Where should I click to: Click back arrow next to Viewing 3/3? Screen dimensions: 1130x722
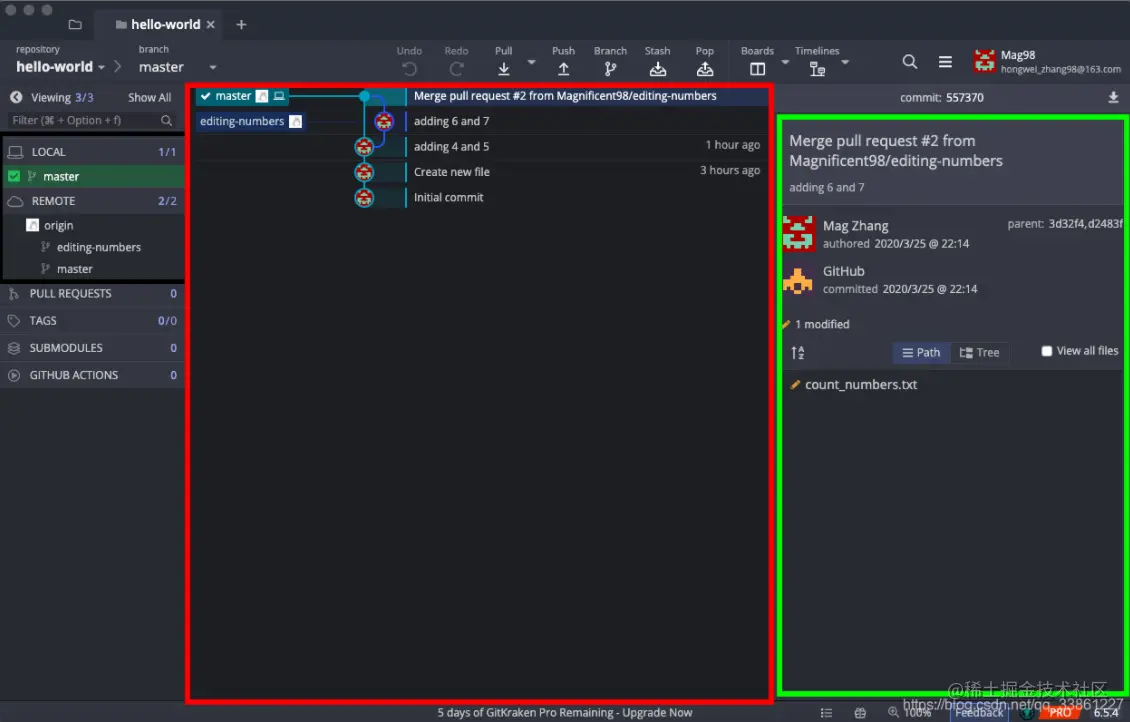16,97
